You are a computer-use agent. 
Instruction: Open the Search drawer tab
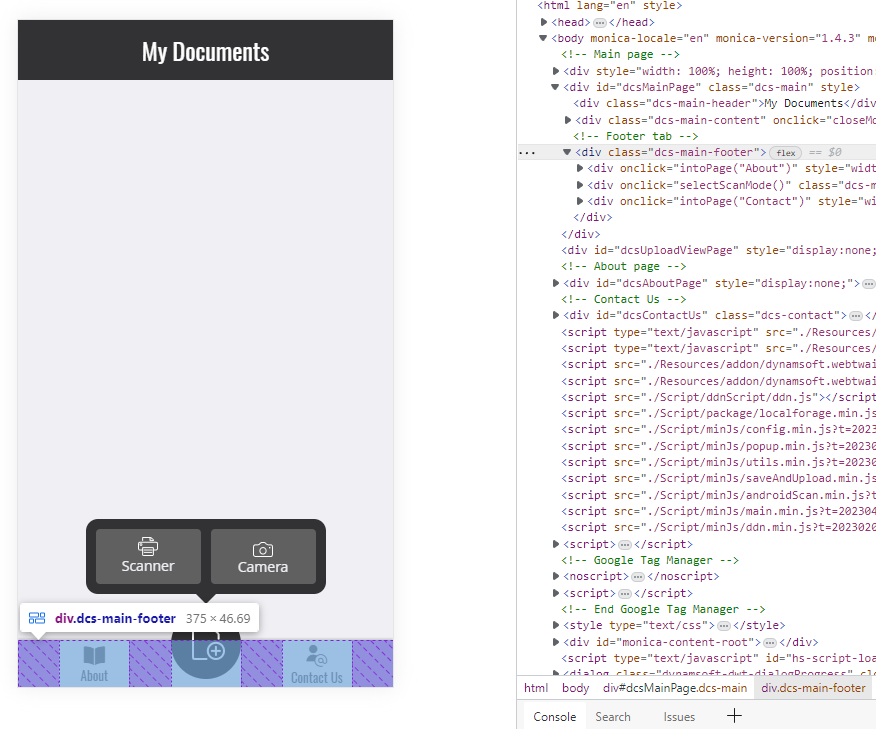[613, 716]
